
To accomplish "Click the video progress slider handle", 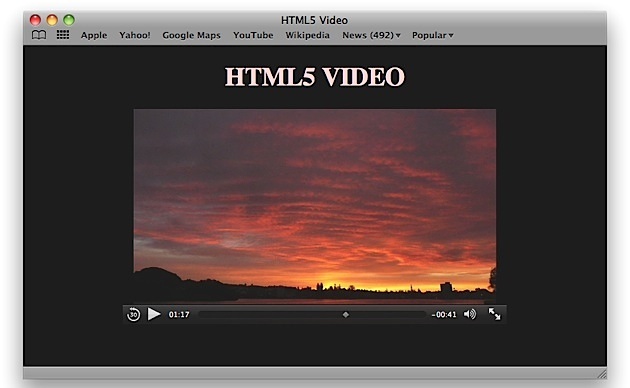I will (x=346, y=314).
